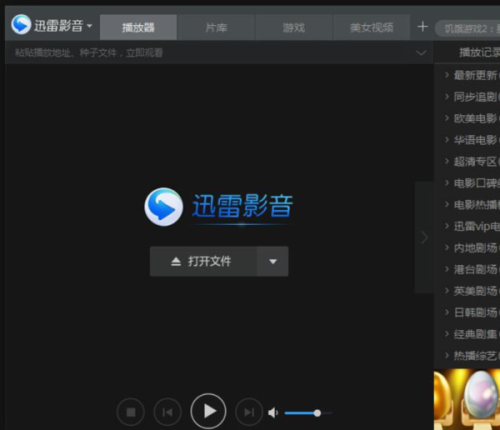Open the 游戏 tab

[x=294, y=27]
